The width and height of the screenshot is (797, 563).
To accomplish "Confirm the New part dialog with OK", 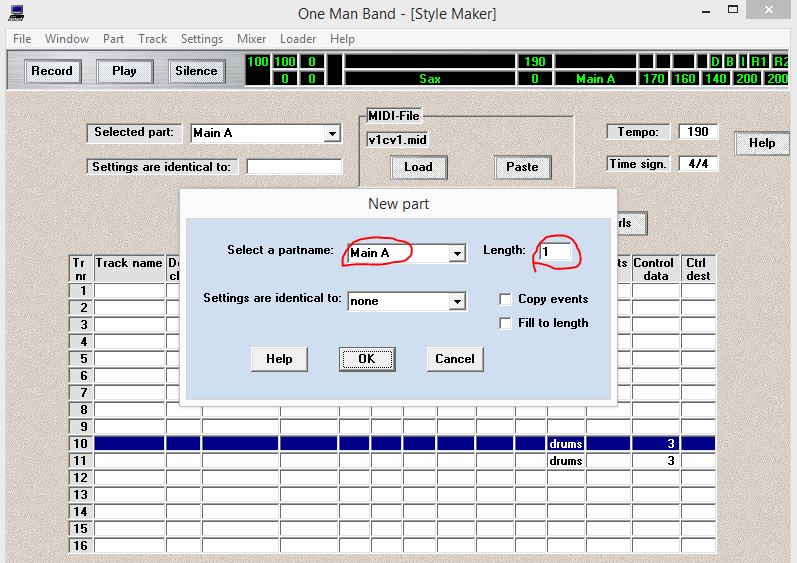I will (x=367, y=359).
